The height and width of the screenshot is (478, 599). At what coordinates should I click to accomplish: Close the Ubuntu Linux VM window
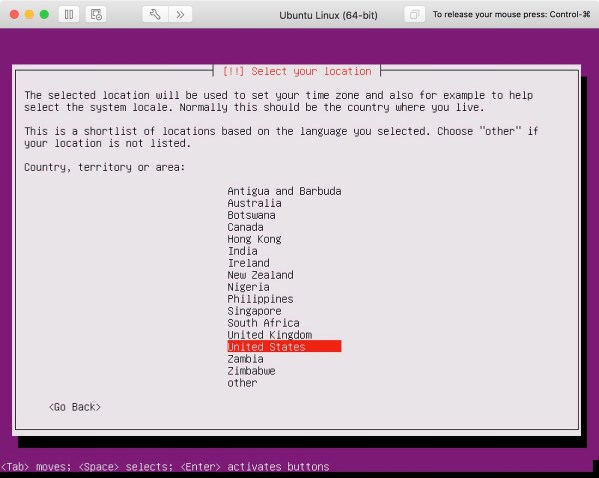pos(14,15)
